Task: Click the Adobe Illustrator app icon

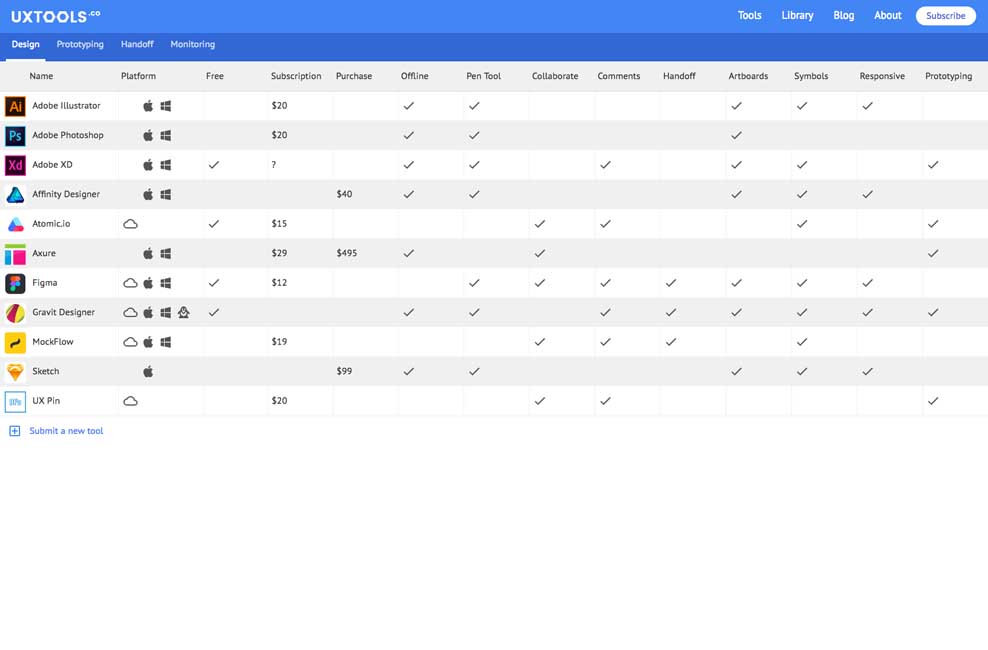Action: click(15, 106)
